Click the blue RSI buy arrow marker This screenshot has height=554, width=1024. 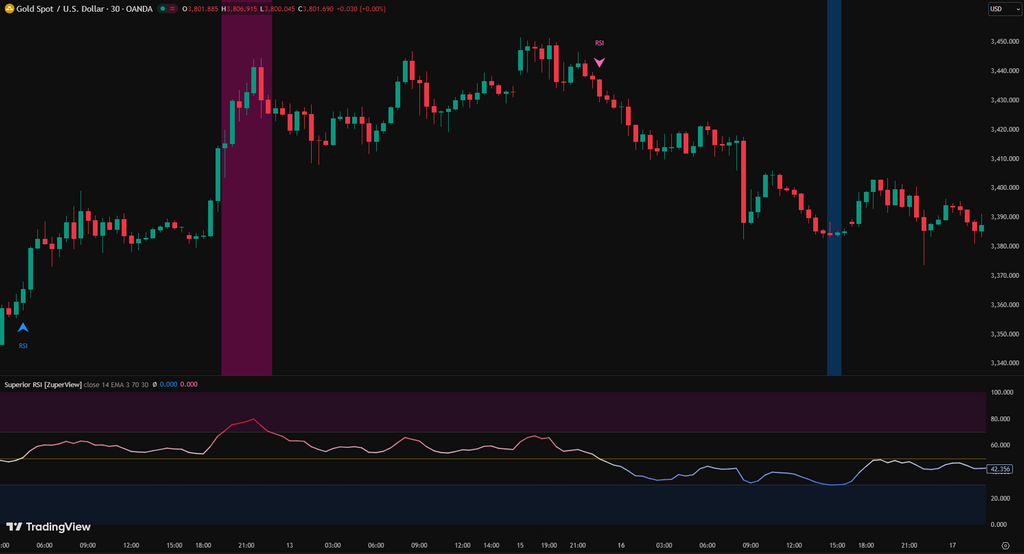(22, 327)
